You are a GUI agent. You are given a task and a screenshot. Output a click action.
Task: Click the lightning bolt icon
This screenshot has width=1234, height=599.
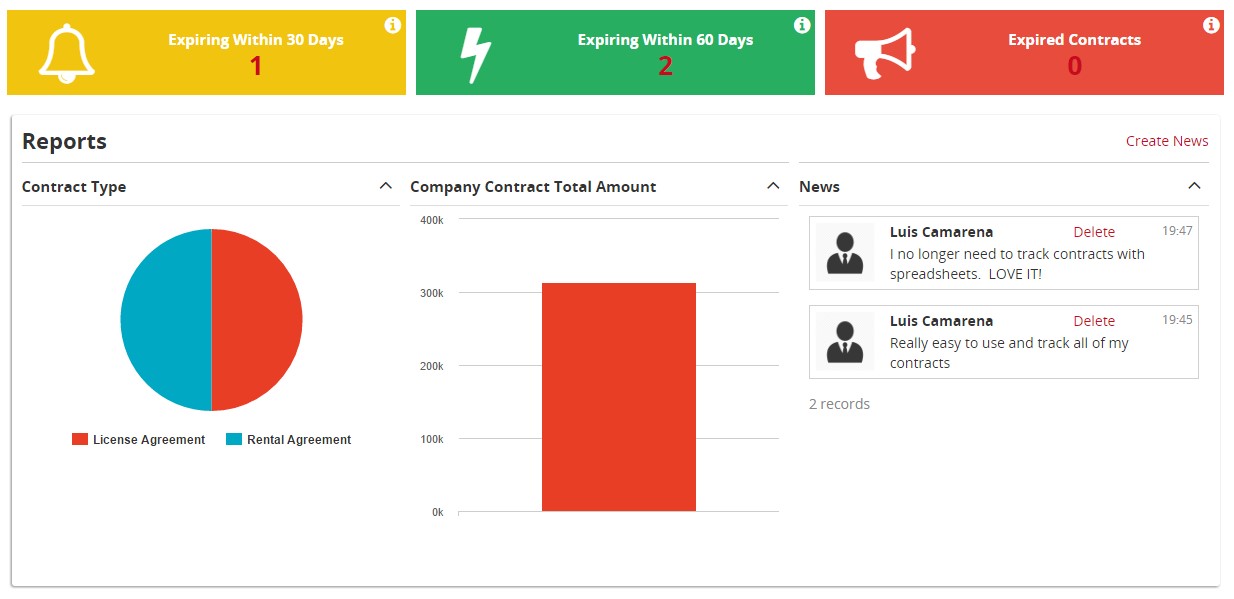coord(474,54)
